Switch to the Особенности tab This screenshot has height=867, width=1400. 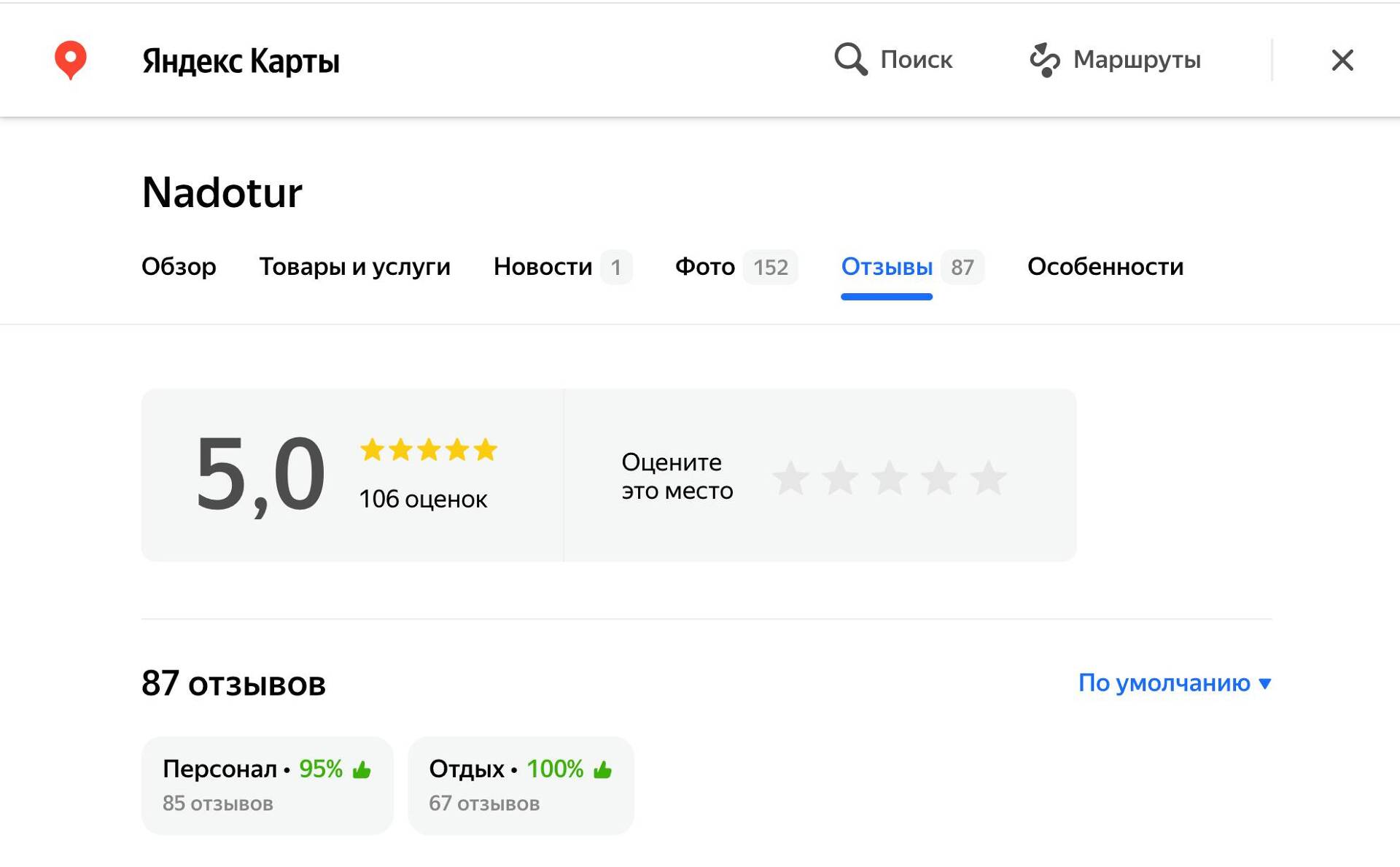[1105, 267]
